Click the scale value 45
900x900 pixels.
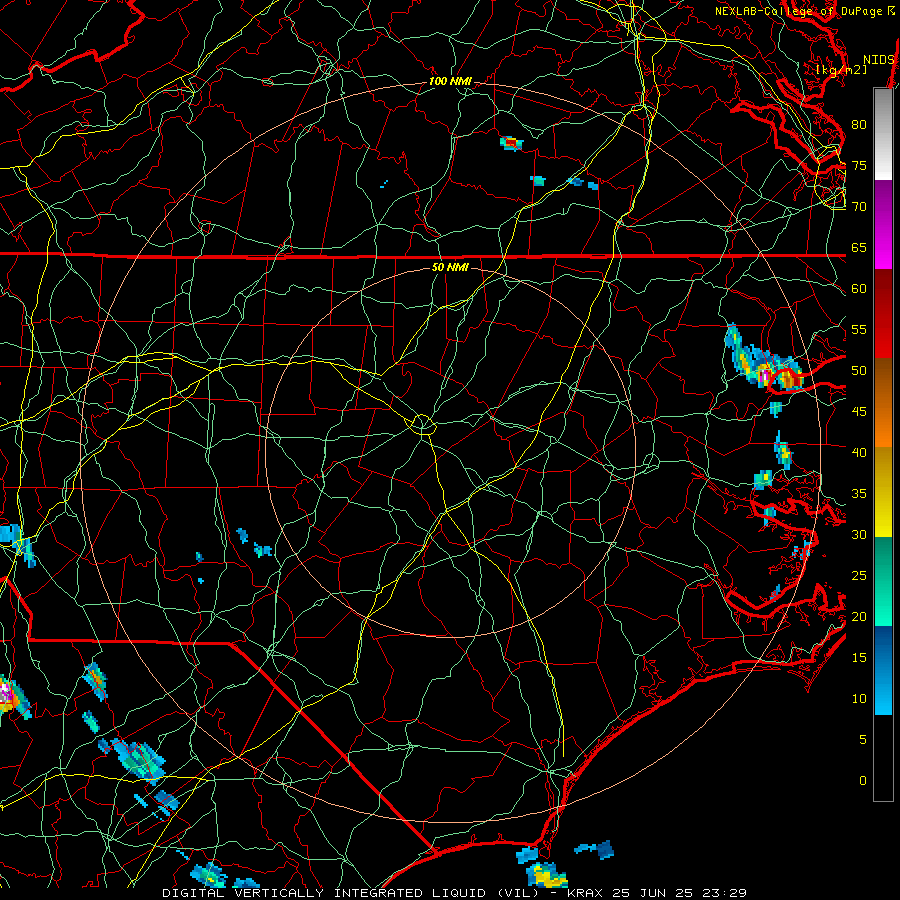pos(859,412)
